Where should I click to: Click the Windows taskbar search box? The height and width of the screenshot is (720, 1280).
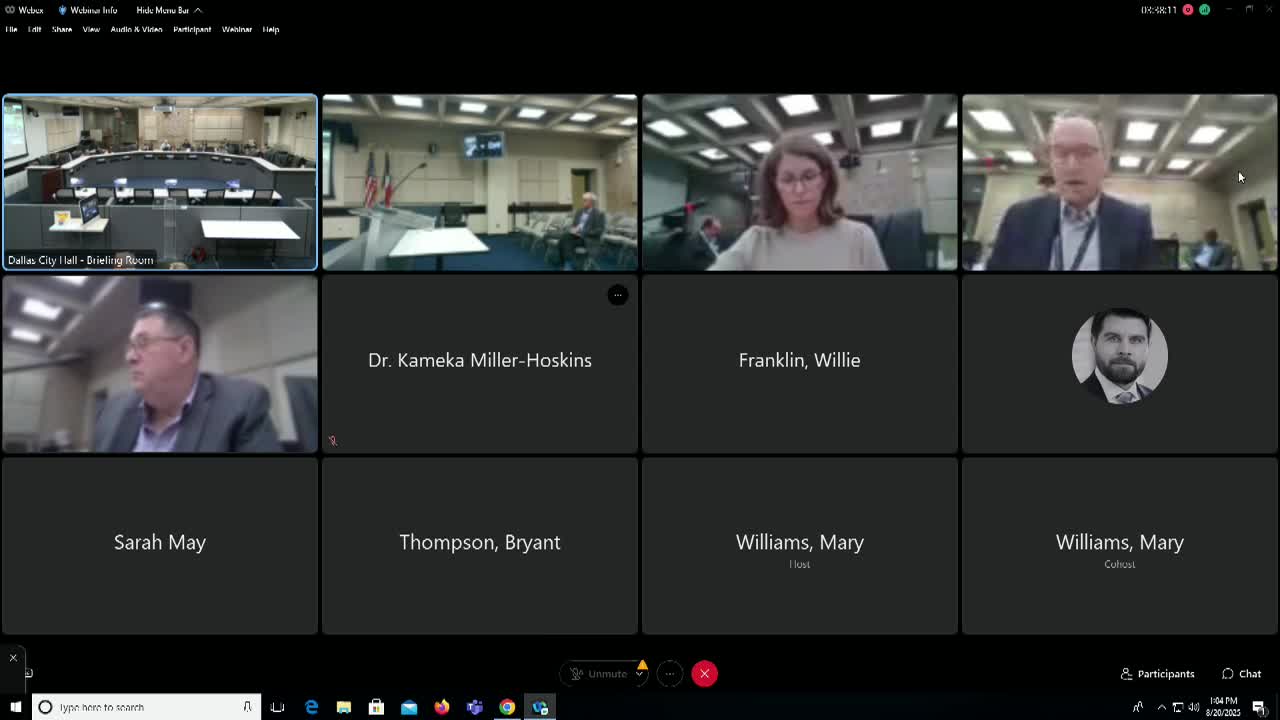pyautogui.click(x=146, y=707)
